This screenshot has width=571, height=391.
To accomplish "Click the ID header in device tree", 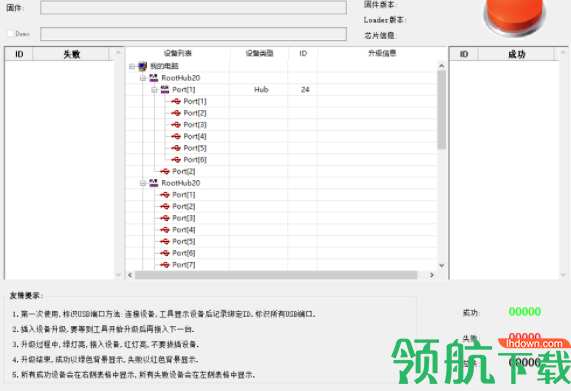I will point(303,54).
